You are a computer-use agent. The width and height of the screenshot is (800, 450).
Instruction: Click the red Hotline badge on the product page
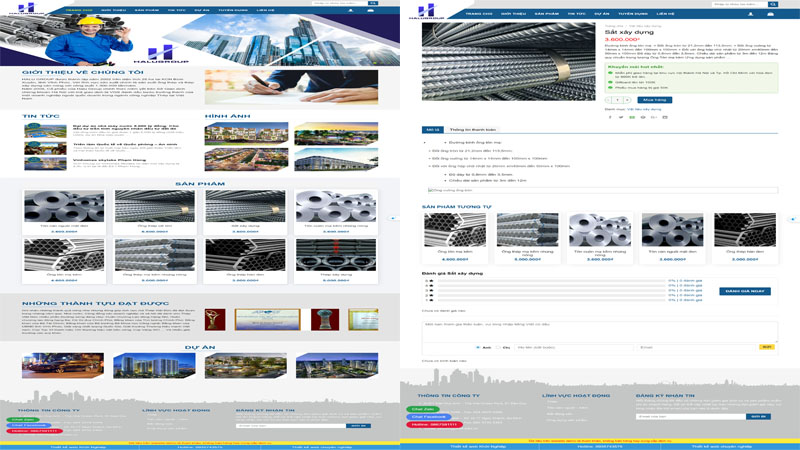click(435, 424)
